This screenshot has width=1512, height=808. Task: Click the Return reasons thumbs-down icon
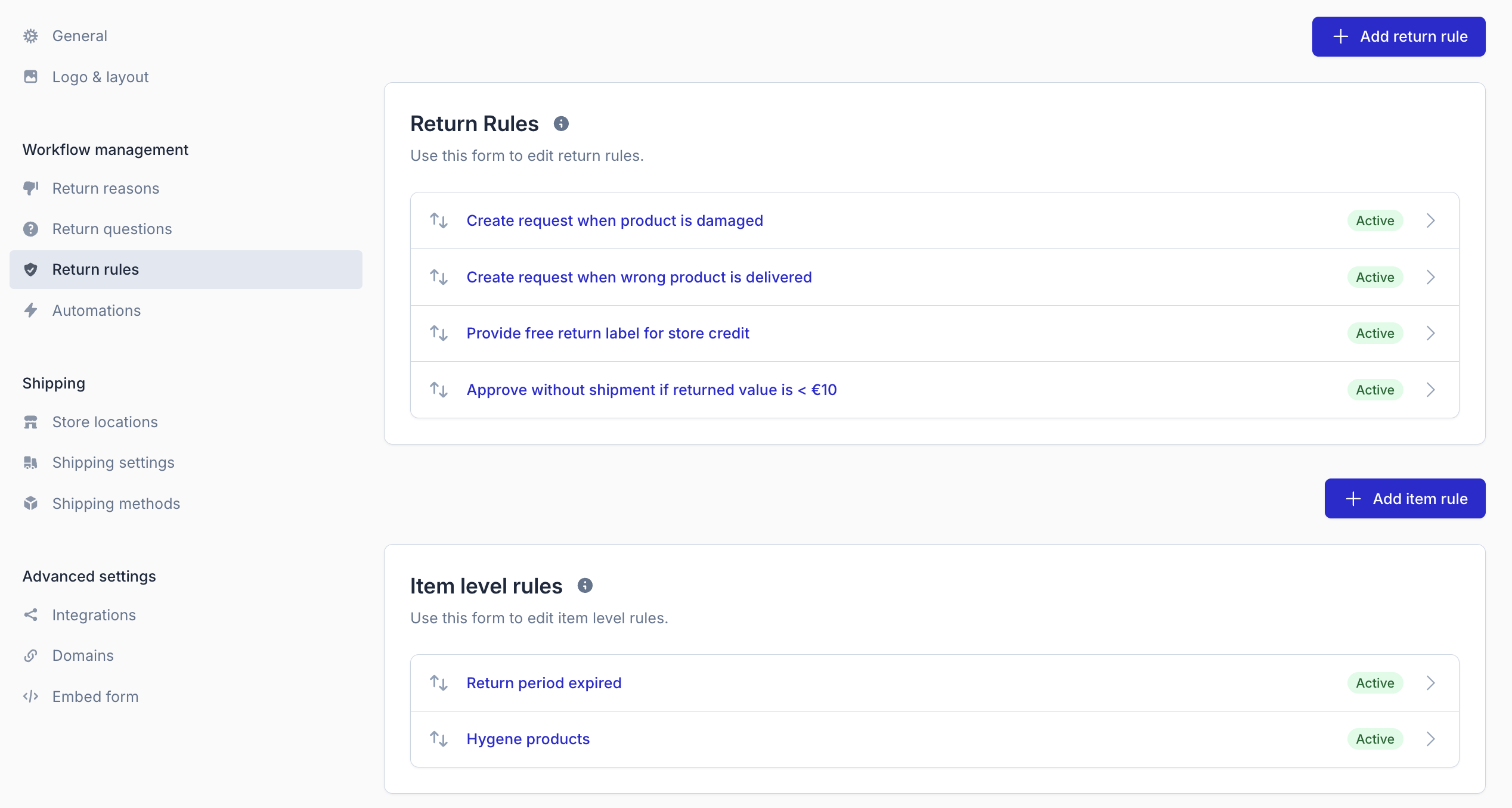click(x=31, y=188)
